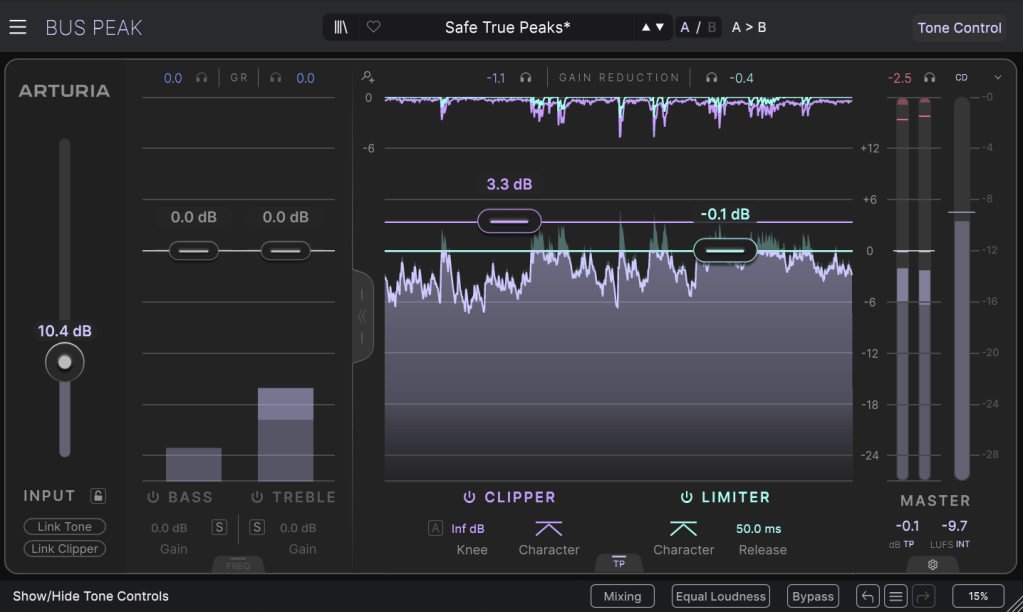Open the hamburger main menu
1023x612 pixels.
[18, 27]
